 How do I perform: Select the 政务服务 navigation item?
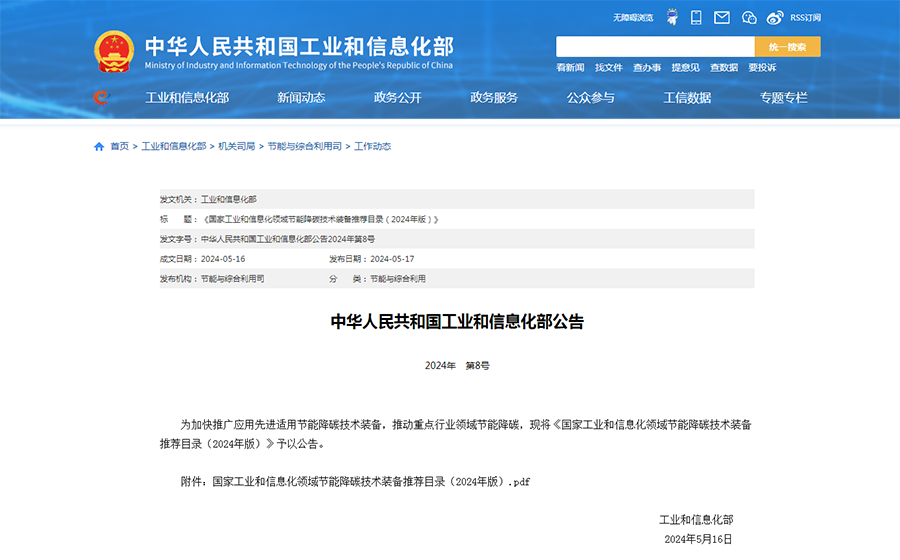pos(494,97)
